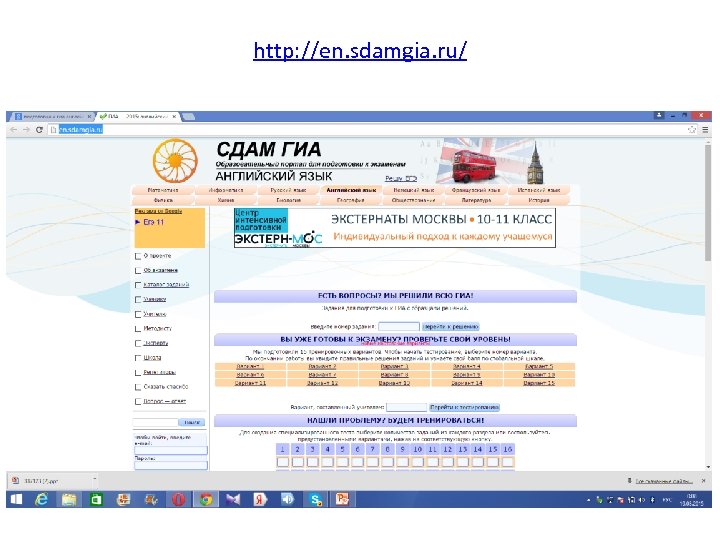This screenshot has width=720, height=540.
Task: Click the blue speaker app taskbar icon
Action: [x=287, y=499]
